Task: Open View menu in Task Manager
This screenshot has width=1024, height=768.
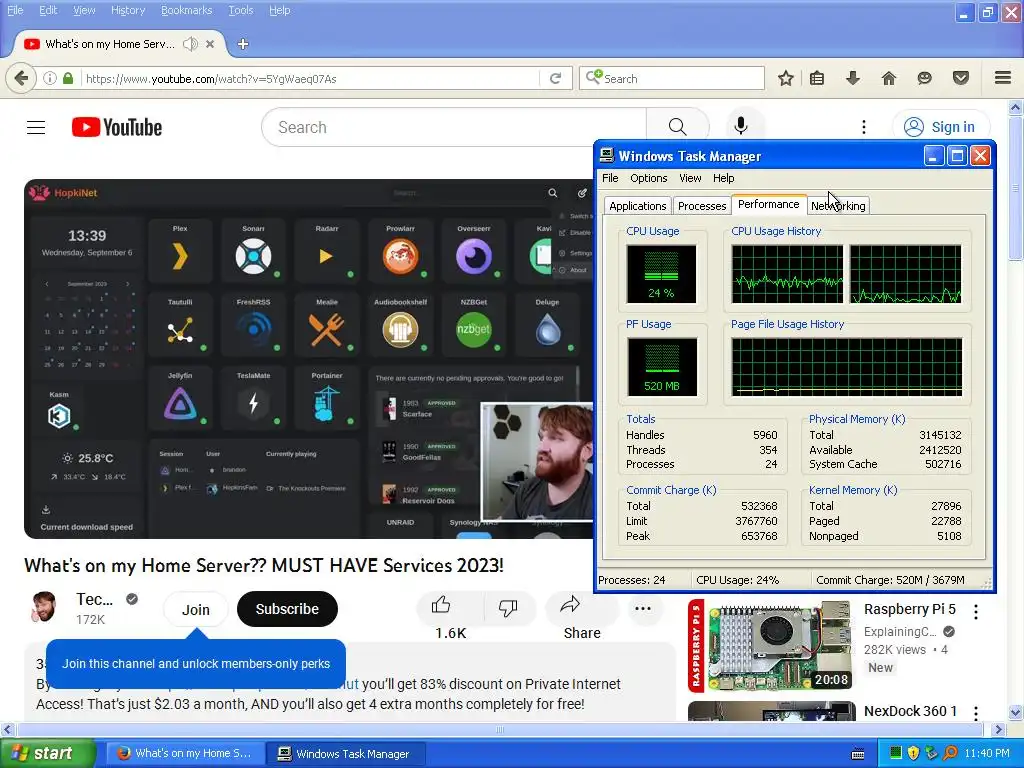Action: pos(690,178)
